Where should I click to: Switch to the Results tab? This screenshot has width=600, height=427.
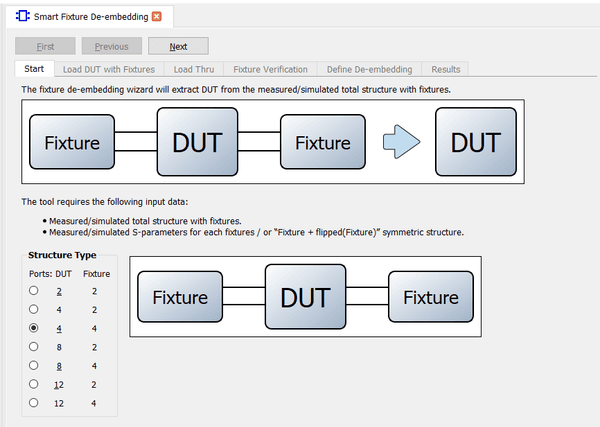point(445,69)
